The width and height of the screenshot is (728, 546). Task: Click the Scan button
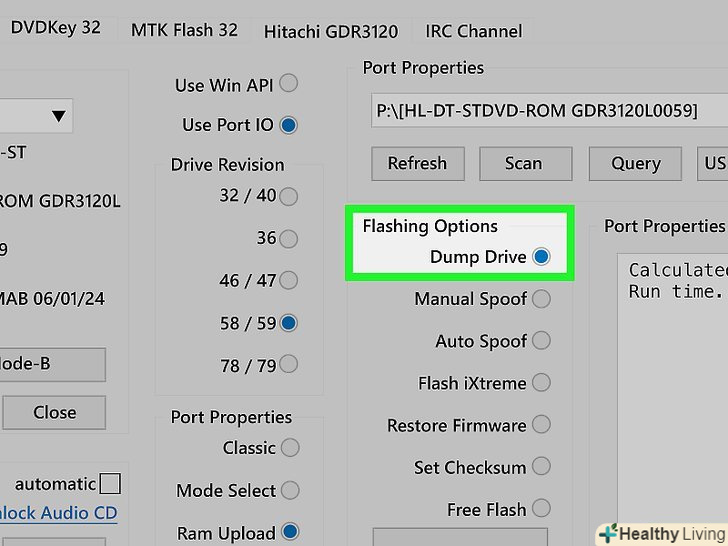[526, 163]
